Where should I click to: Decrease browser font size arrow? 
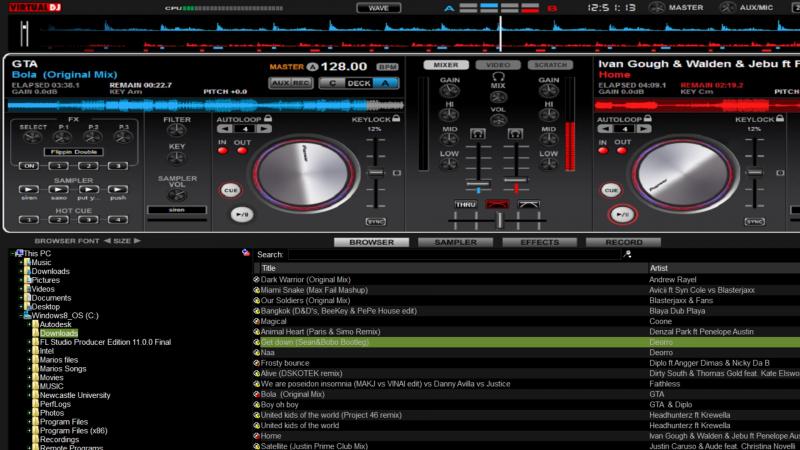coord(107,241)
